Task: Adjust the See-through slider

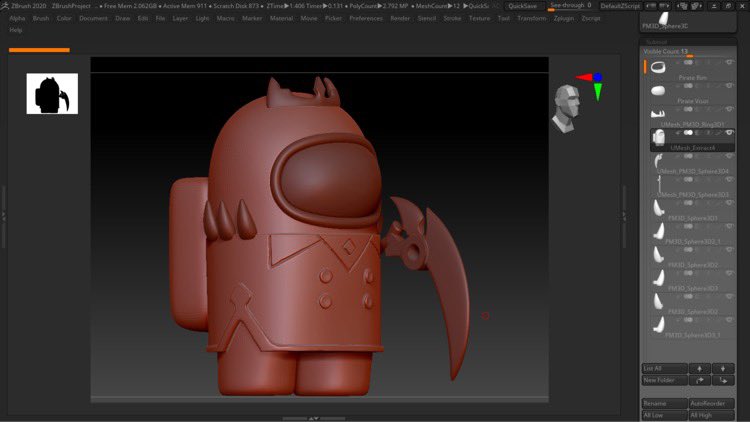Action: (x=570, y=6)
